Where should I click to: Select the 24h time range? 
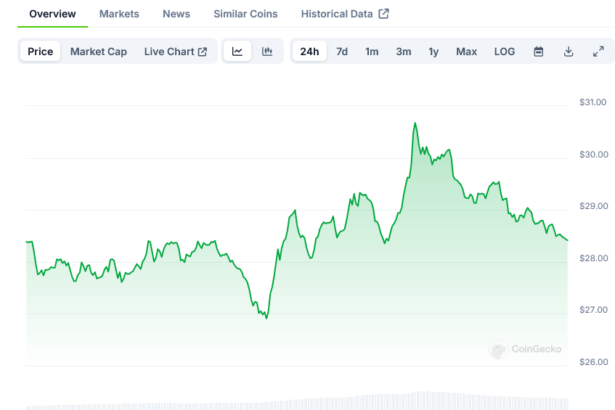[x=310, y=51]
